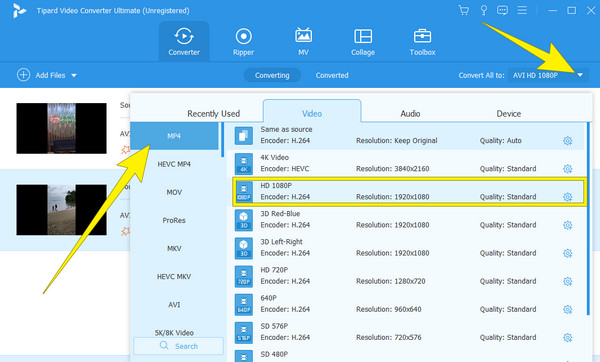Select 5K/8K Video in the format list
The height and width of the screenshot is (362, 600).
[x=174, y=333]
